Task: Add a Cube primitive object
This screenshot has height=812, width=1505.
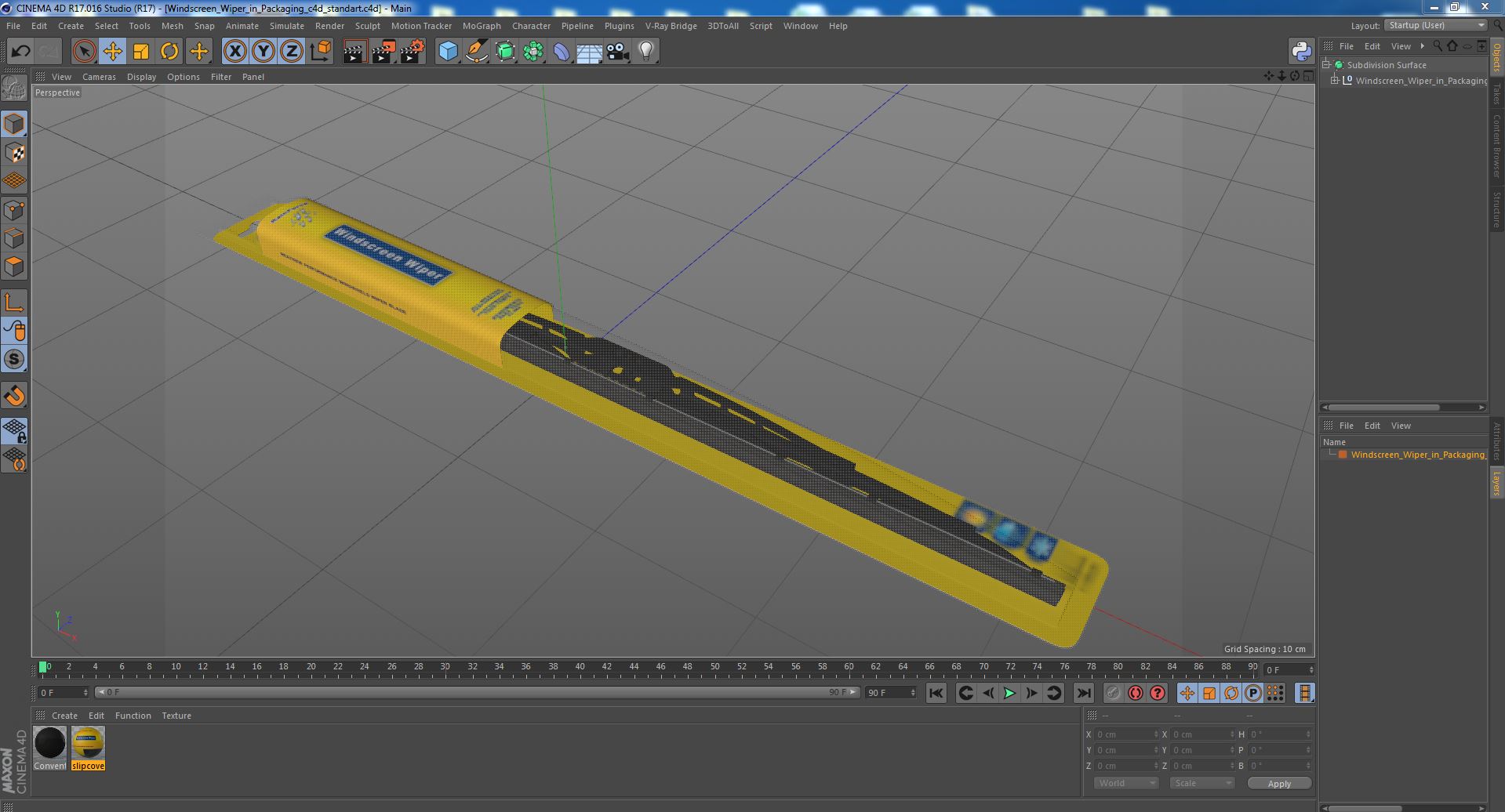Action: coord(448,52)
